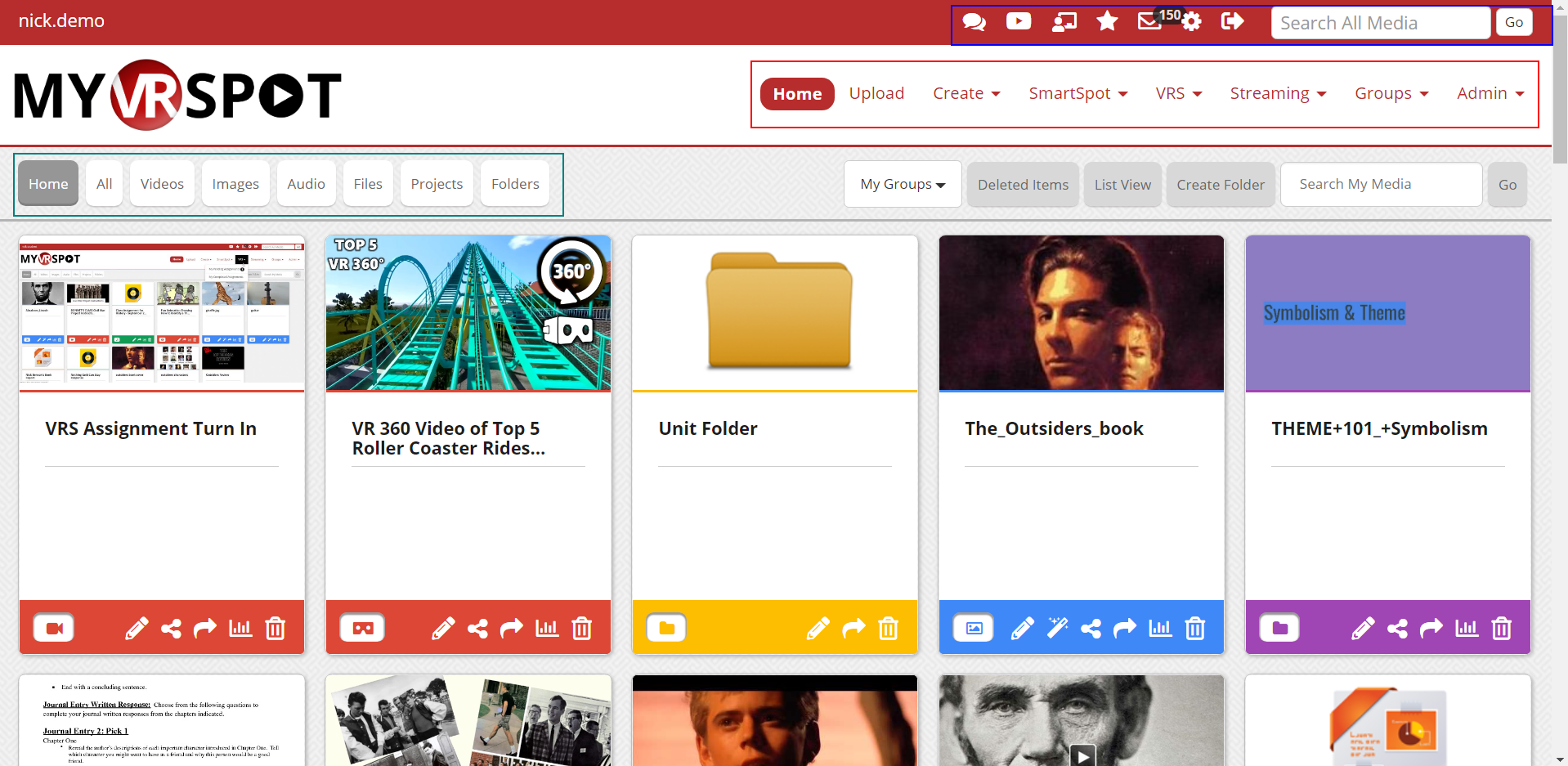View statistics for THEME+101_+Symbolism

tap(1467, 628)
